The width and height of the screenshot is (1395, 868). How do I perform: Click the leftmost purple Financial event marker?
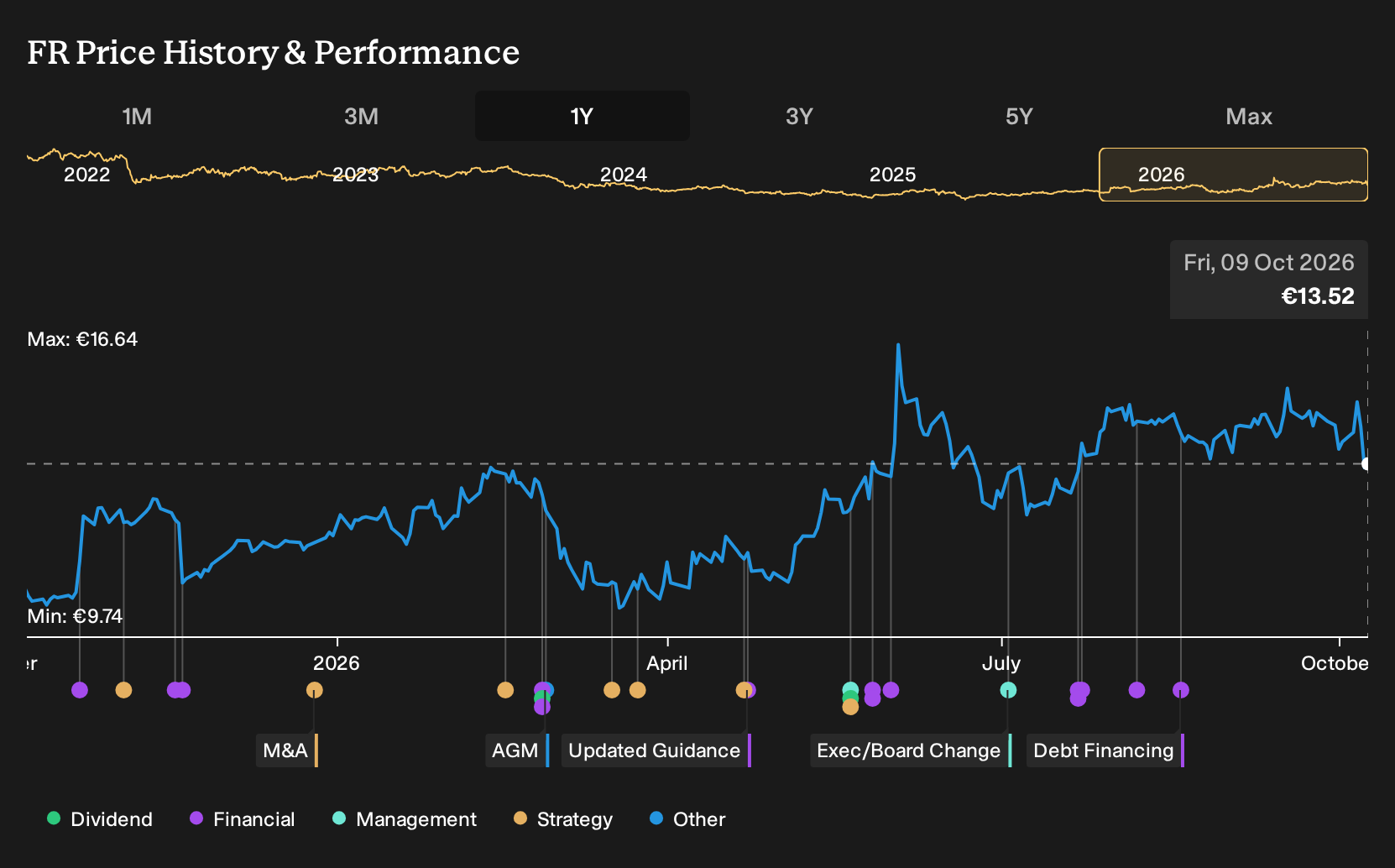[80, 690]
